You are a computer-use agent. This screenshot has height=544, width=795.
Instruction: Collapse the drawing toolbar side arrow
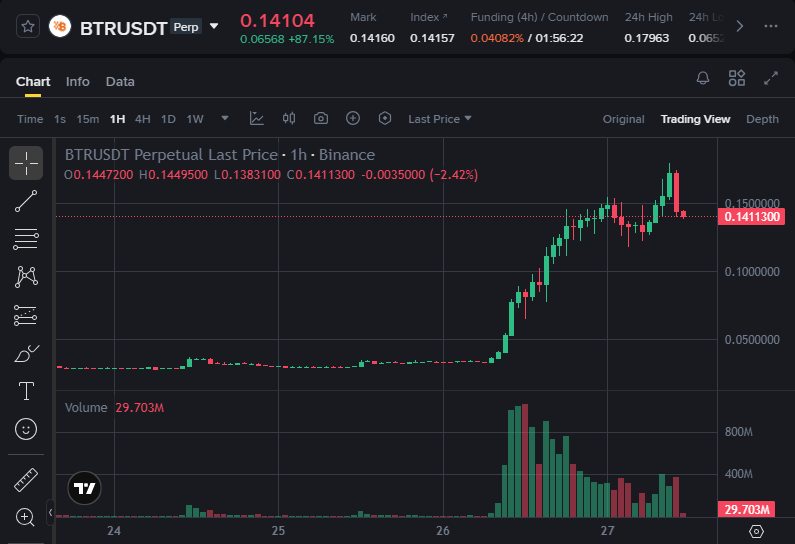pos(50,513)
